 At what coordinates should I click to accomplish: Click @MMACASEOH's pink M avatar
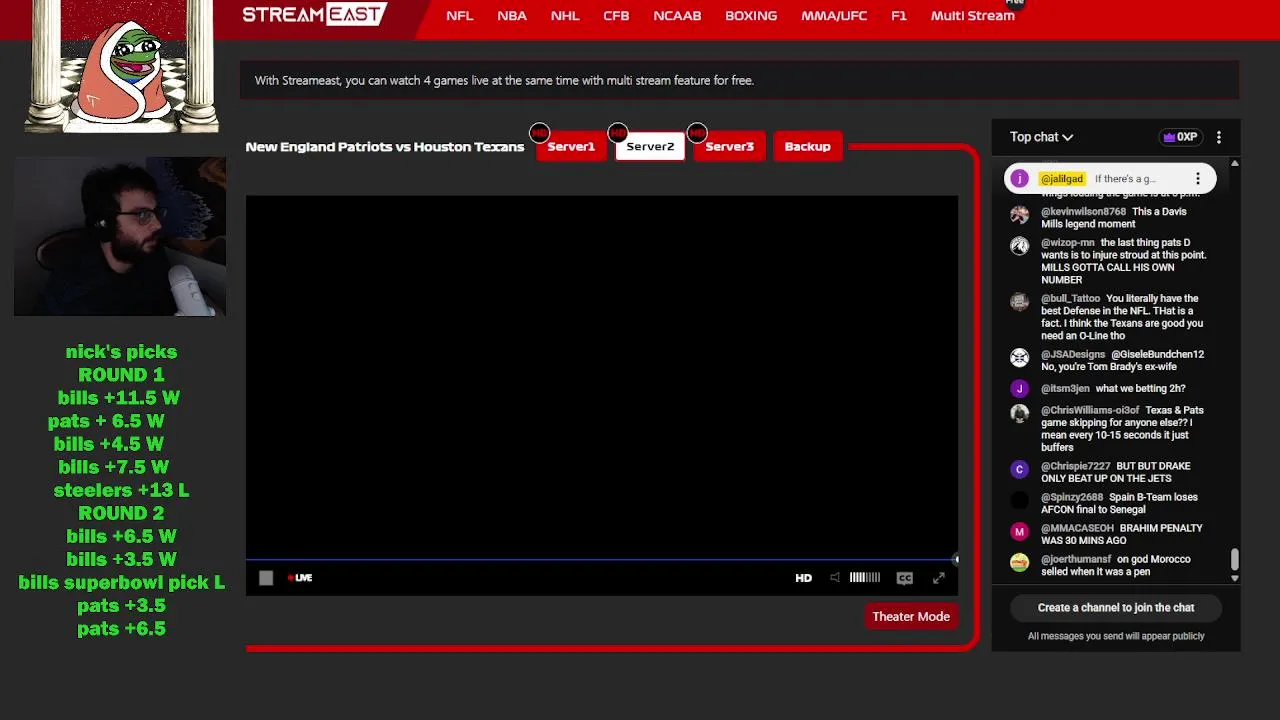coord(1019,531)
